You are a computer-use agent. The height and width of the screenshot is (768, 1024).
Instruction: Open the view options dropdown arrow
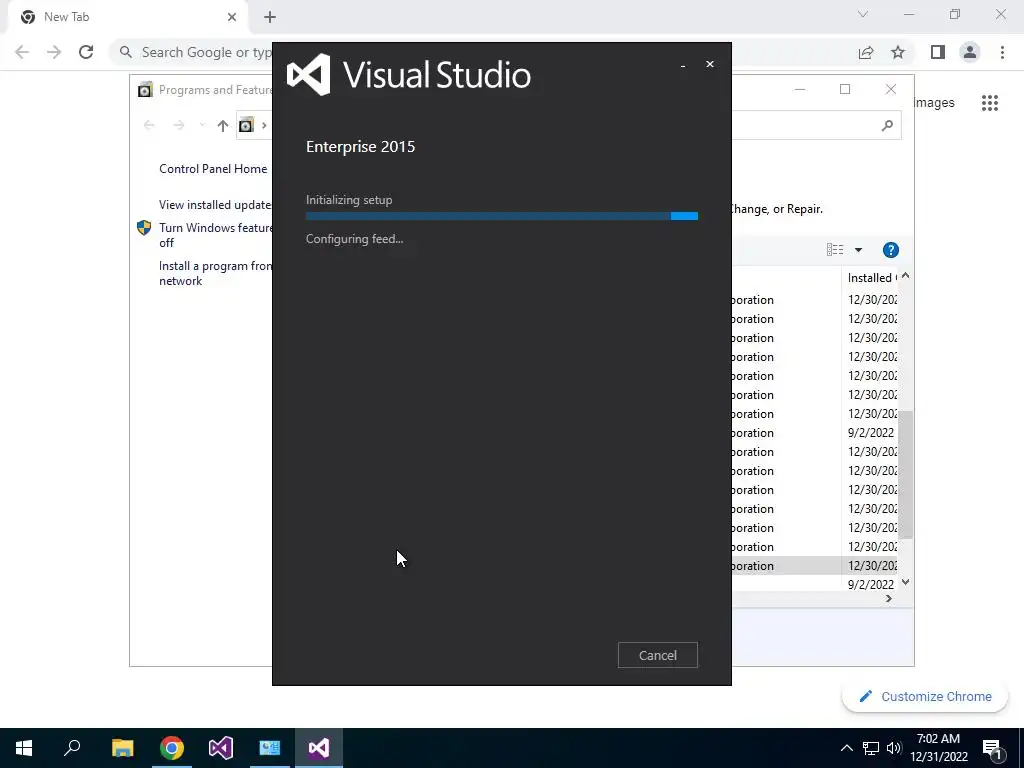[x=858, y=249]
